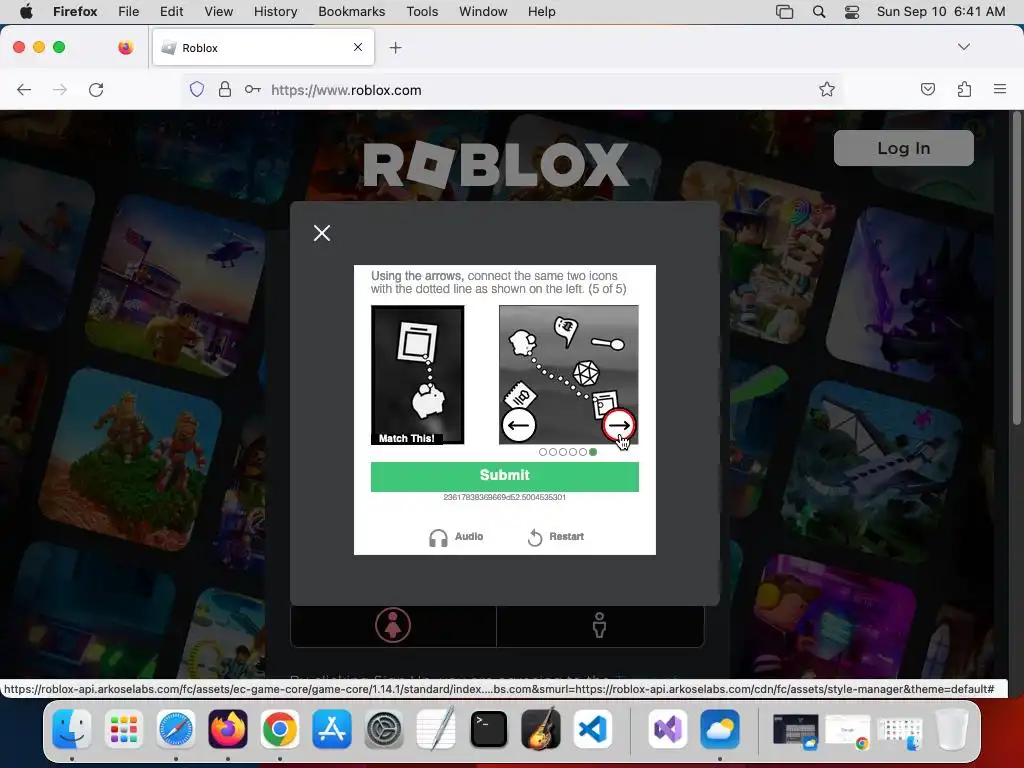Go back to the previous page
Screen dimensions: 1024x768
coord(24,89)
